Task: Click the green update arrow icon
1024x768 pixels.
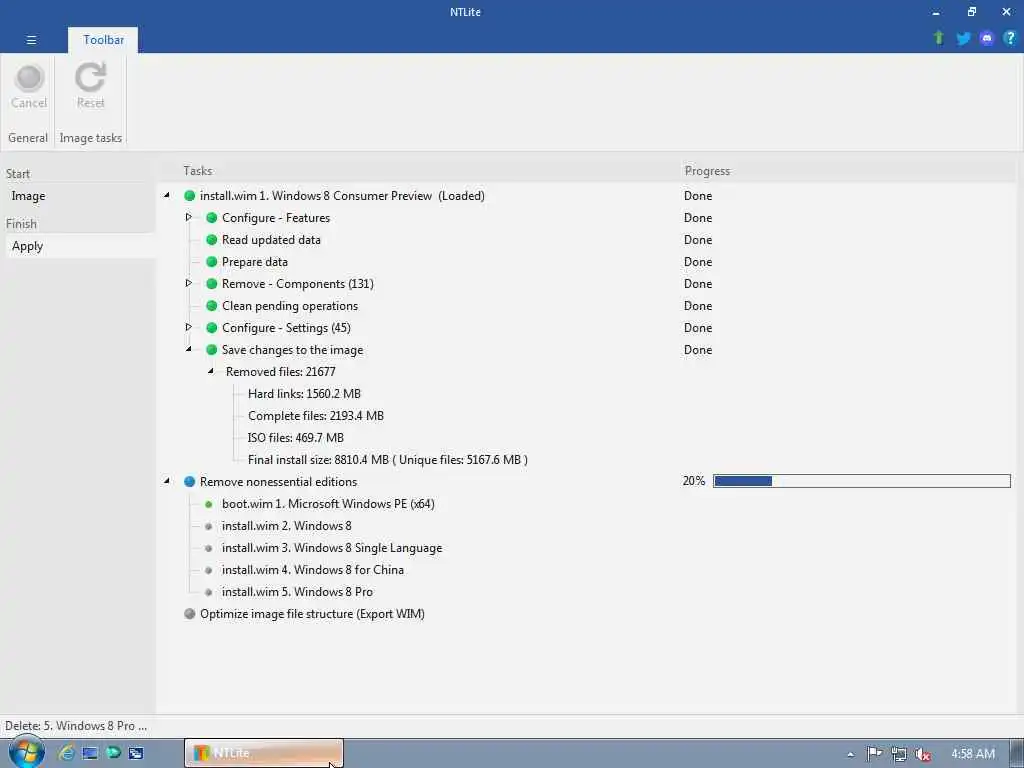Action: point(938,38)
